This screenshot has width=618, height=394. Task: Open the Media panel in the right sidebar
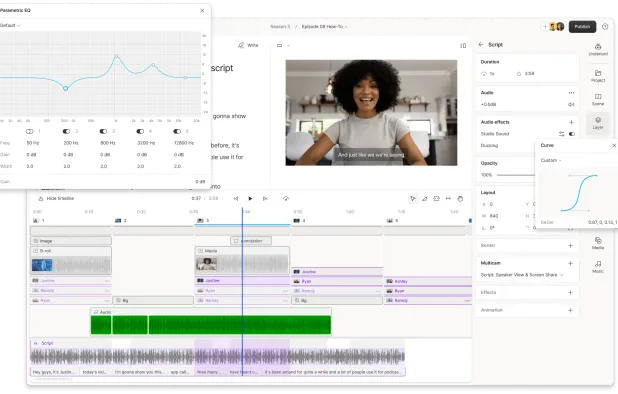point(598,243)
